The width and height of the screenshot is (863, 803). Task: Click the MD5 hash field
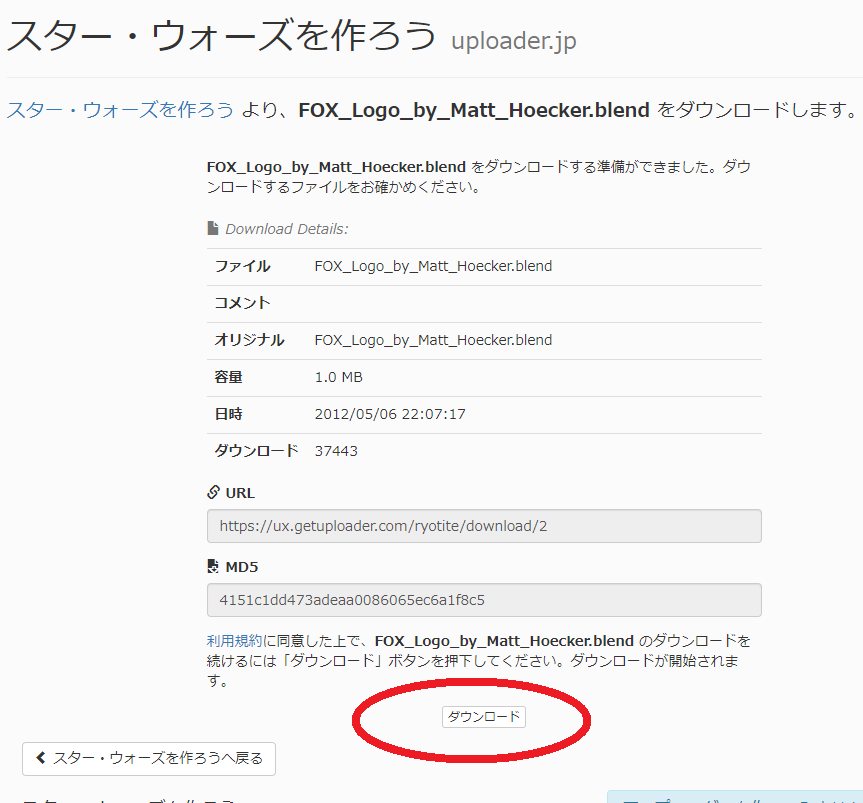[484, 600]
